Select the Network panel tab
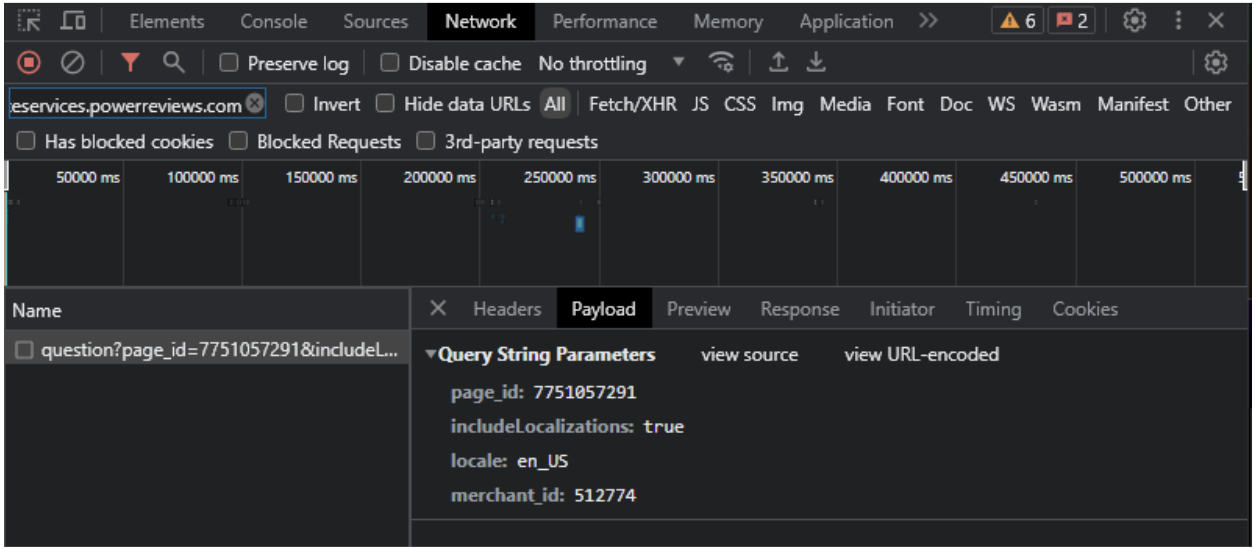Screen dimensions: 1258x552 pyautogui.click(x=481, y=21)
